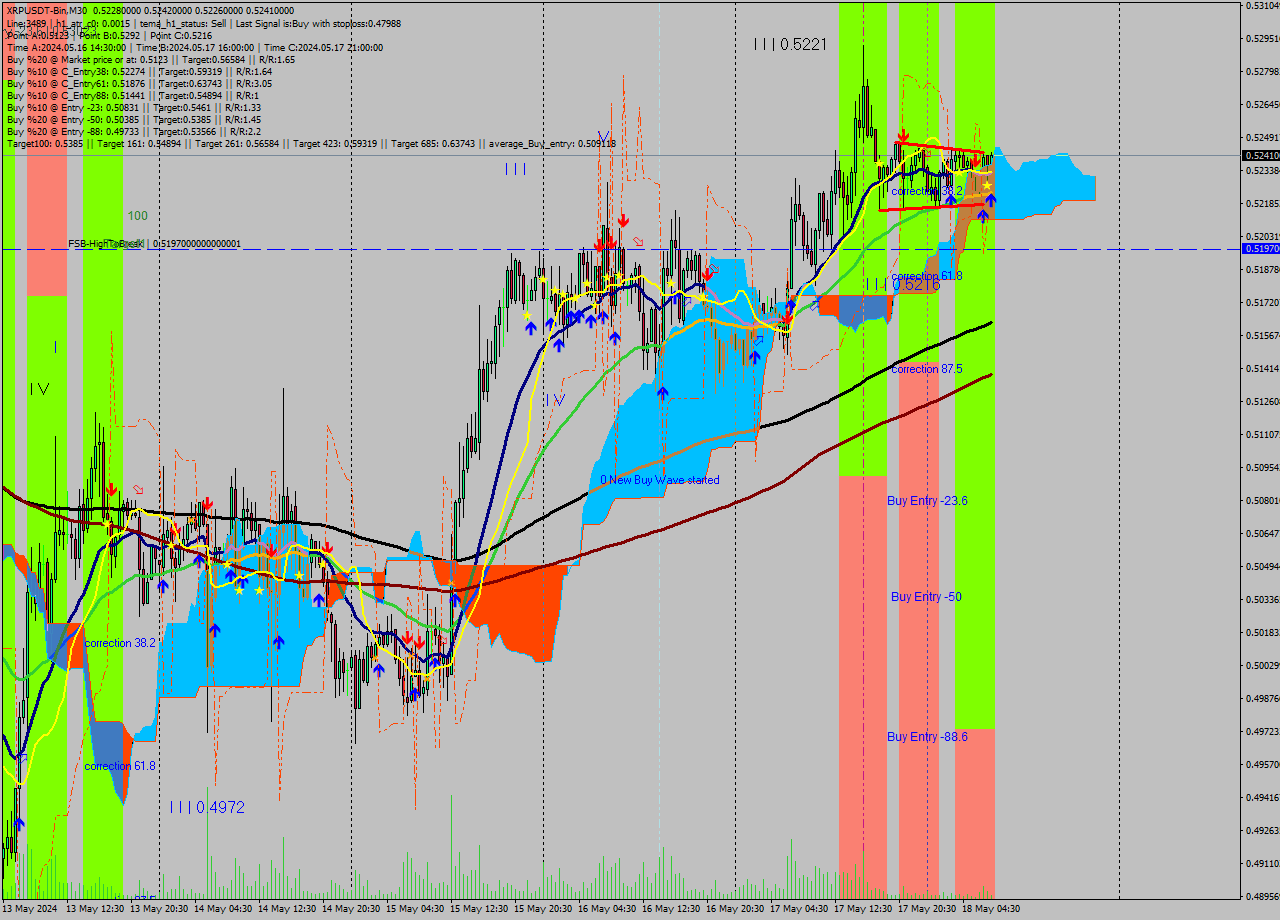This screenshot has height=920, width=1280.
Task: Click the 'Buy Entry -50' label
Action: coord(926,596)
